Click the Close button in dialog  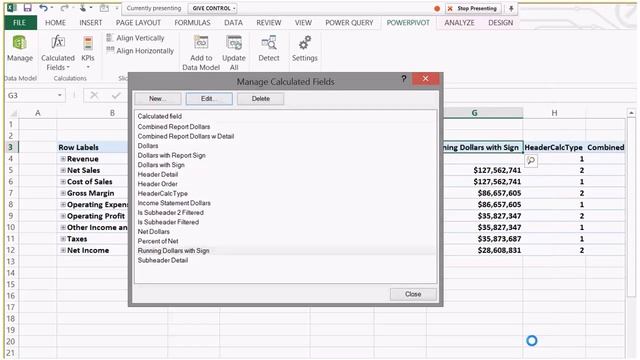(x=413, y=294)
